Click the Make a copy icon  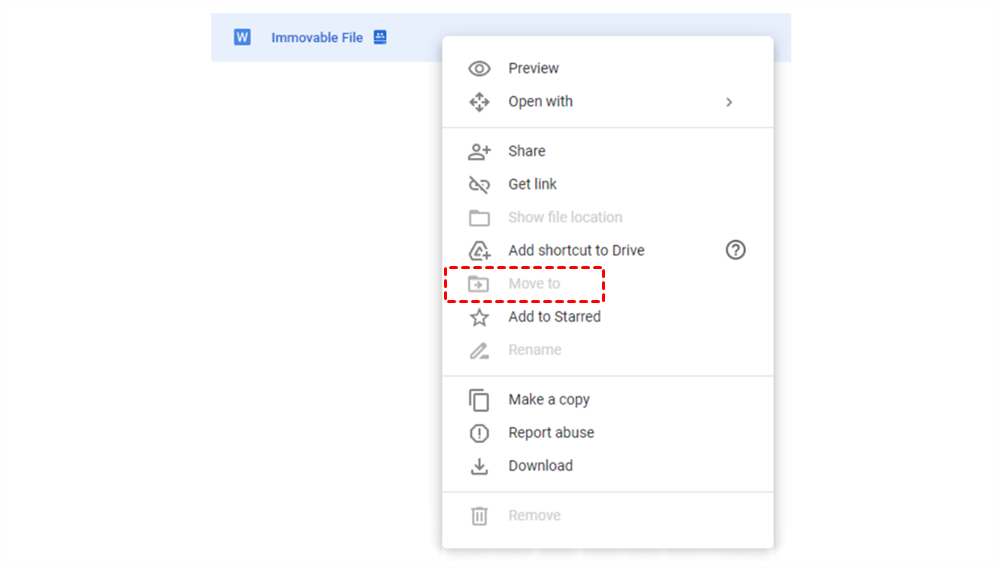tap(479, 400)
